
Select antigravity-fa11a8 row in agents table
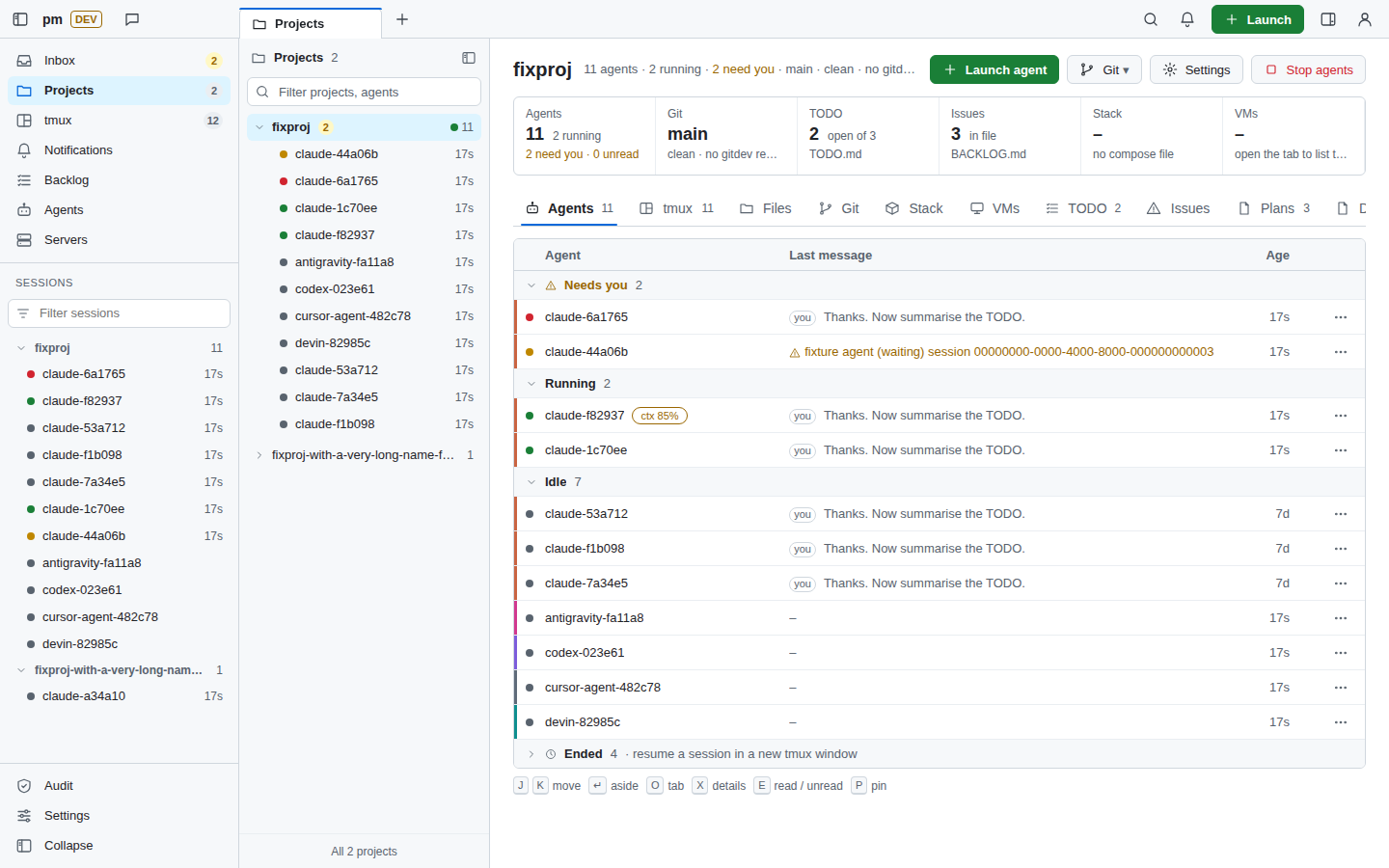coord(940,618)
